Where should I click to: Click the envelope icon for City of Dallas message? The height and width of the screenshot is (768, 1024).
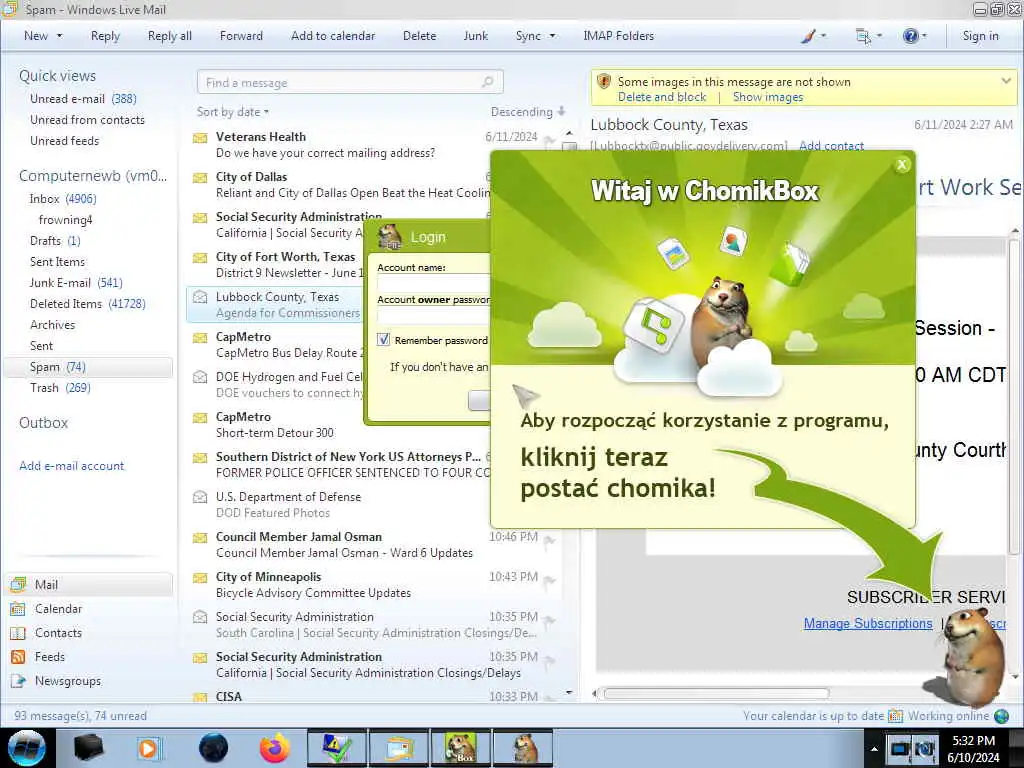(200, 178)
